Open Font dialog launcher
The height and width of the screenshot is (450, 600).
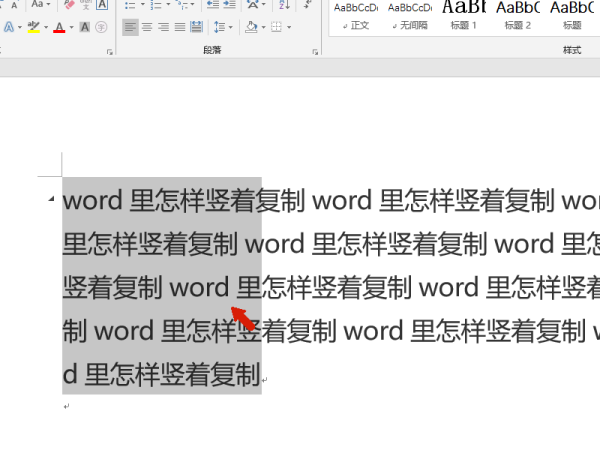click(110, 52)
